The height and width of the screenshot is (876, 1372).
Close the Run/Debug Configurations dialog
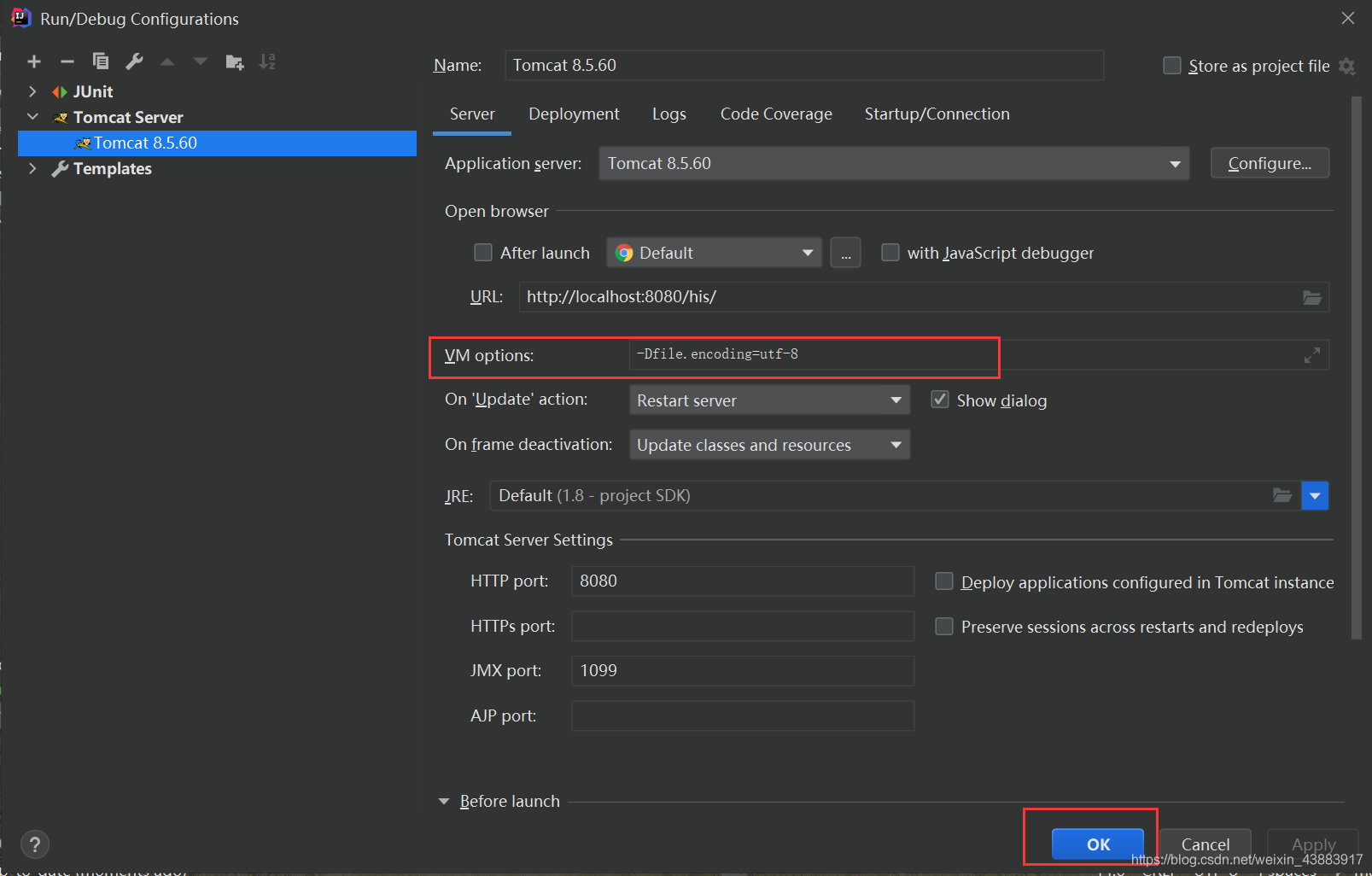click(x=1348, y=18)
